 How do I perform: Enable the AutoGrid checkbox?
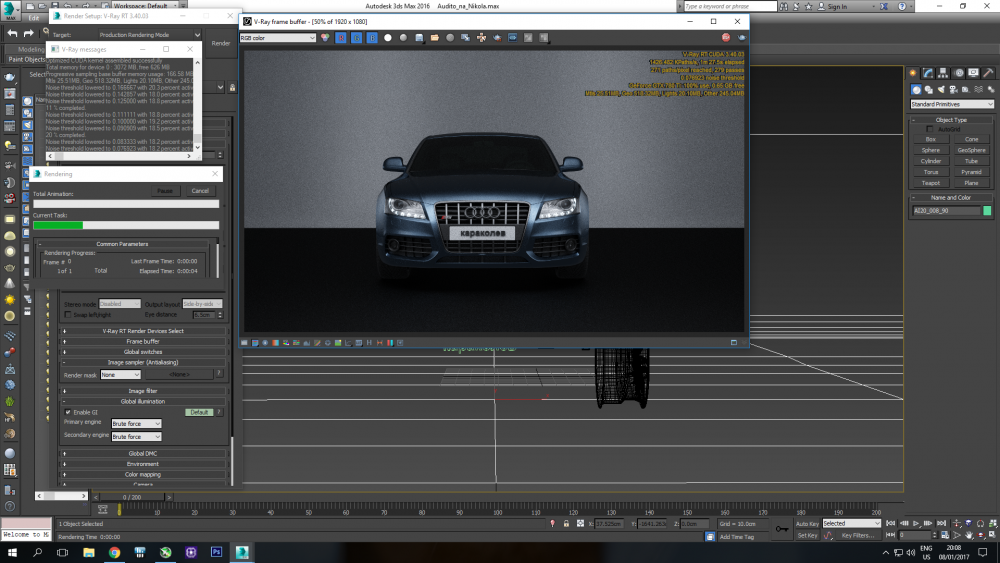930,129
